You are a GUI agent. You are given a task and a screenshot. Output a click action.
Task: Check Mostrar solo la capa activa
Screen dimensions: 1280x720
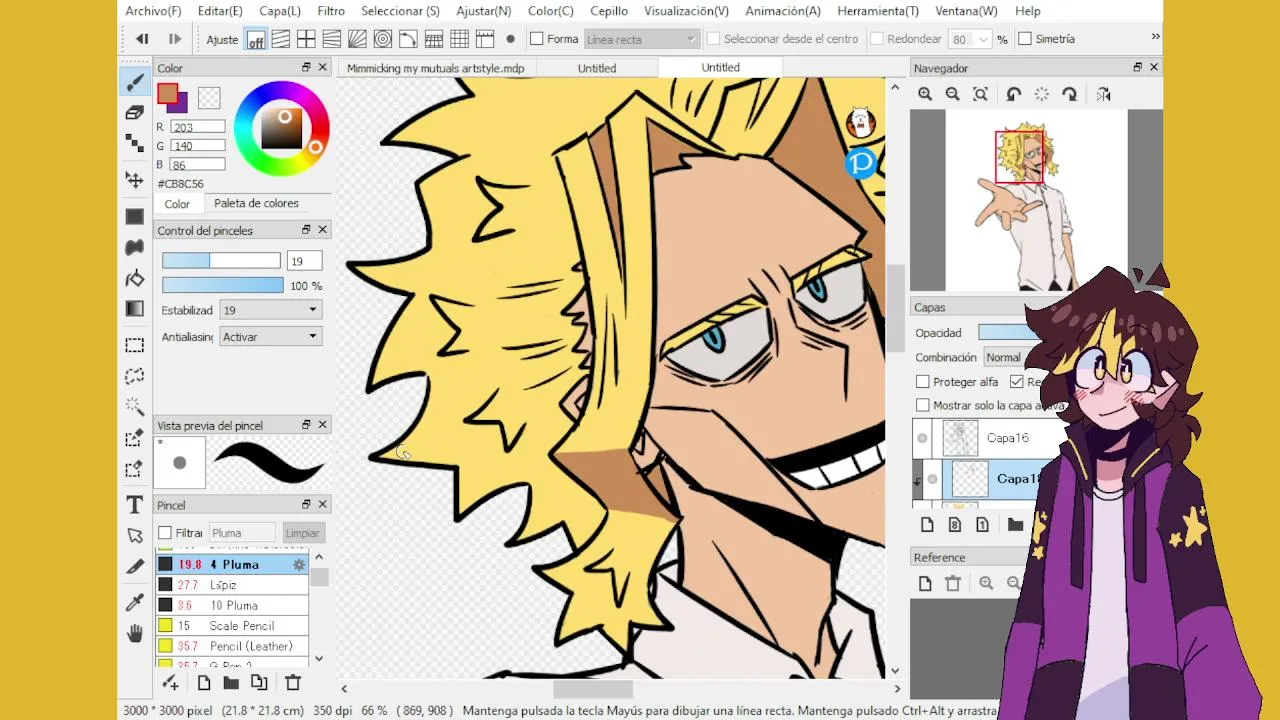pyautogui.click(x=923, y=405)
